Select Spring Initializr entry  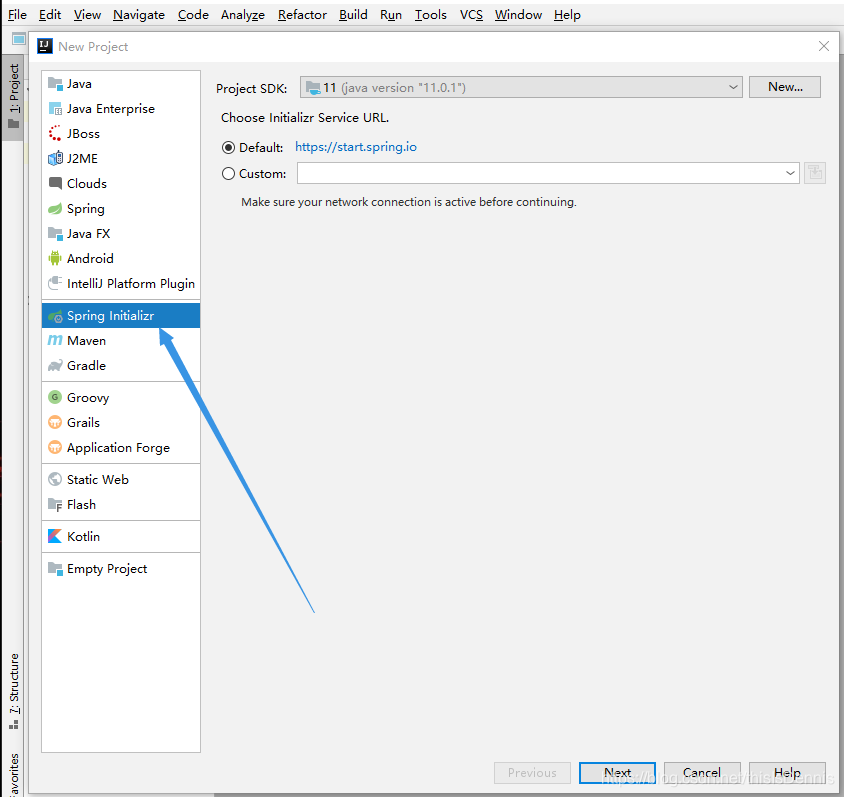click(x=121, y=316)
